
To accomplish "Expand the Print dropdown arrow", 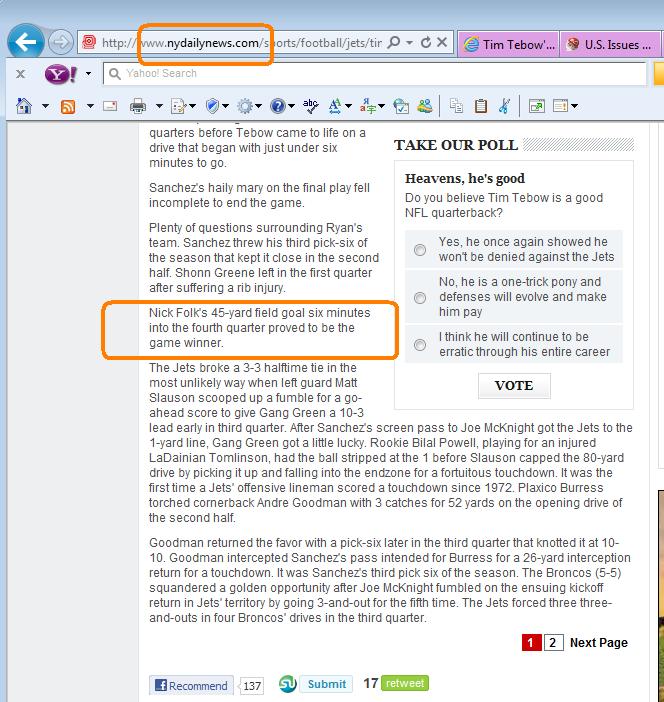I will tap(159, 106).
